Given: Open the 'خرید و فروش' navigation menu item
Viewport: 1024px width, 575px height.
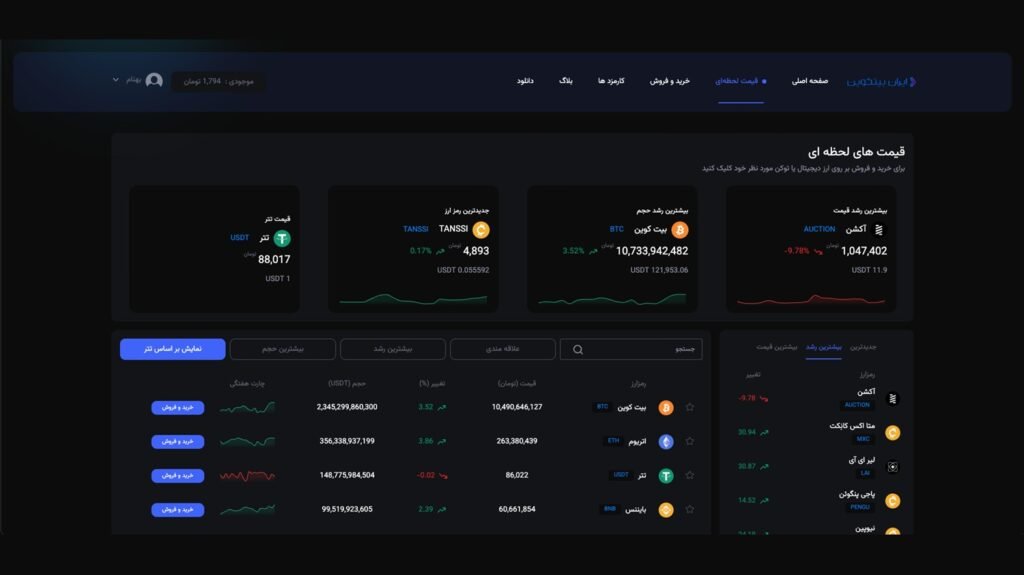Looking at the screenshot, I should pyautogui.click(x=669, y=81).
